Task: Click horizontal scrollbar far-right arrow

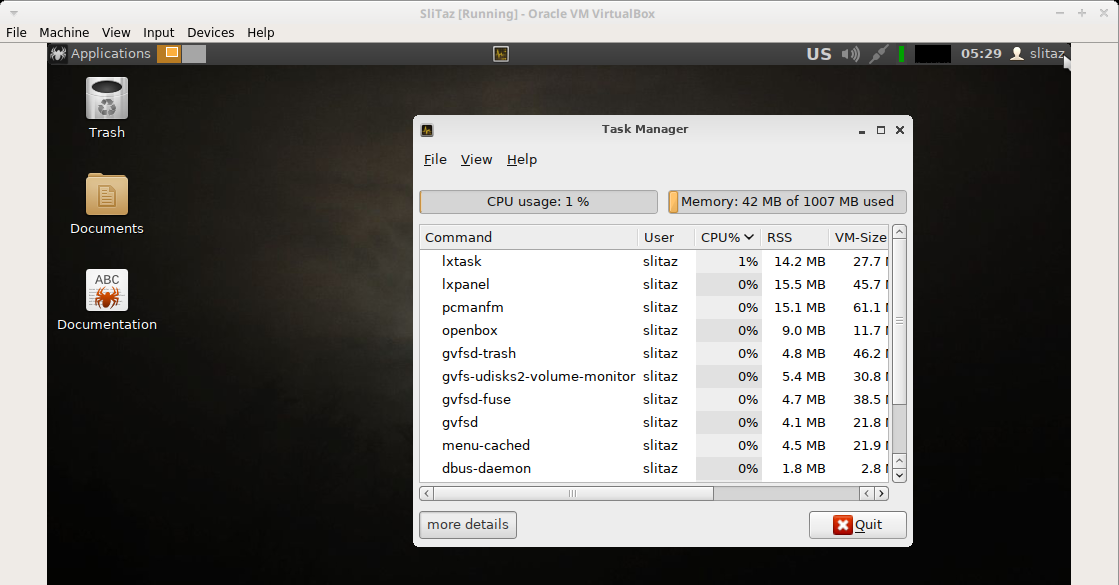Action: coord(881,493)
